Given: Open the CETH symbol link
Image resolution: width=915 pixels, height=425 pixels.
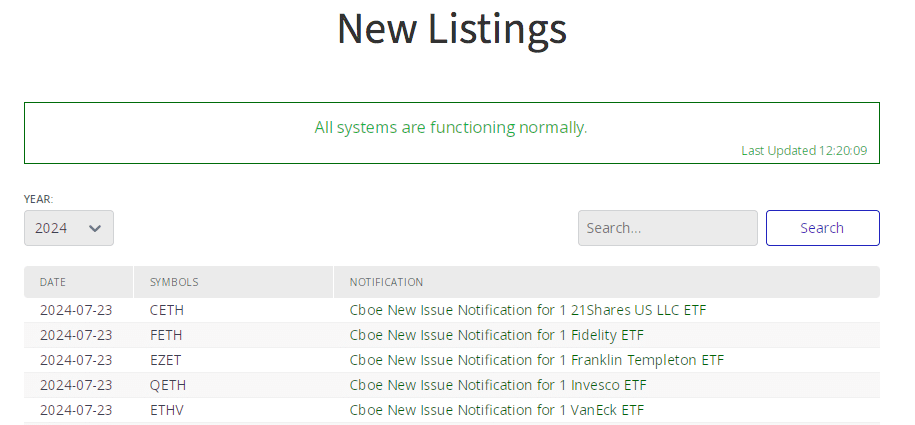Looking at the screenshot, I should pos(167,310).
